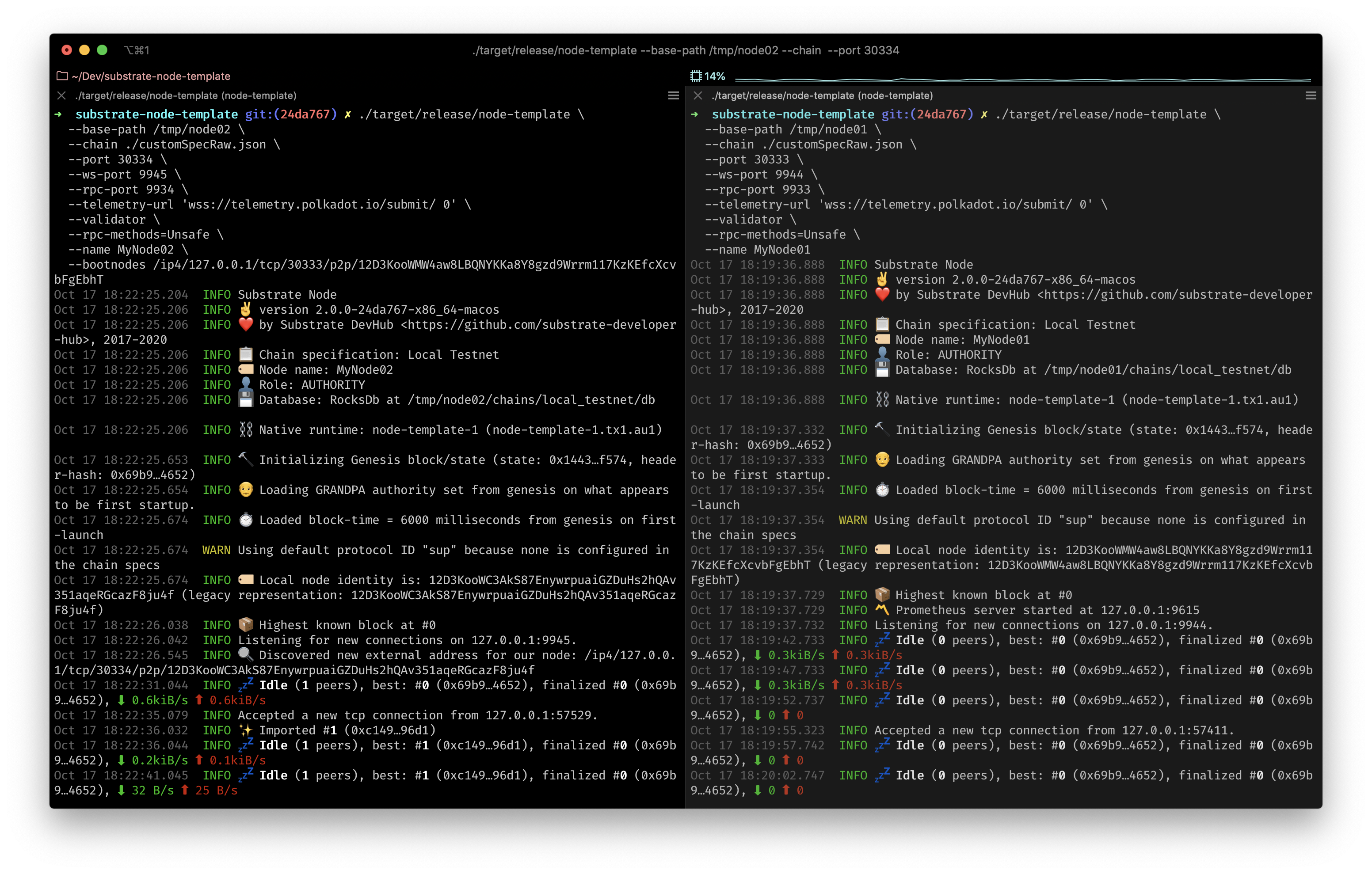Screen dimensions: 1372x874
Task: Click the yellow minimize window button
Action: coord(84,50)
